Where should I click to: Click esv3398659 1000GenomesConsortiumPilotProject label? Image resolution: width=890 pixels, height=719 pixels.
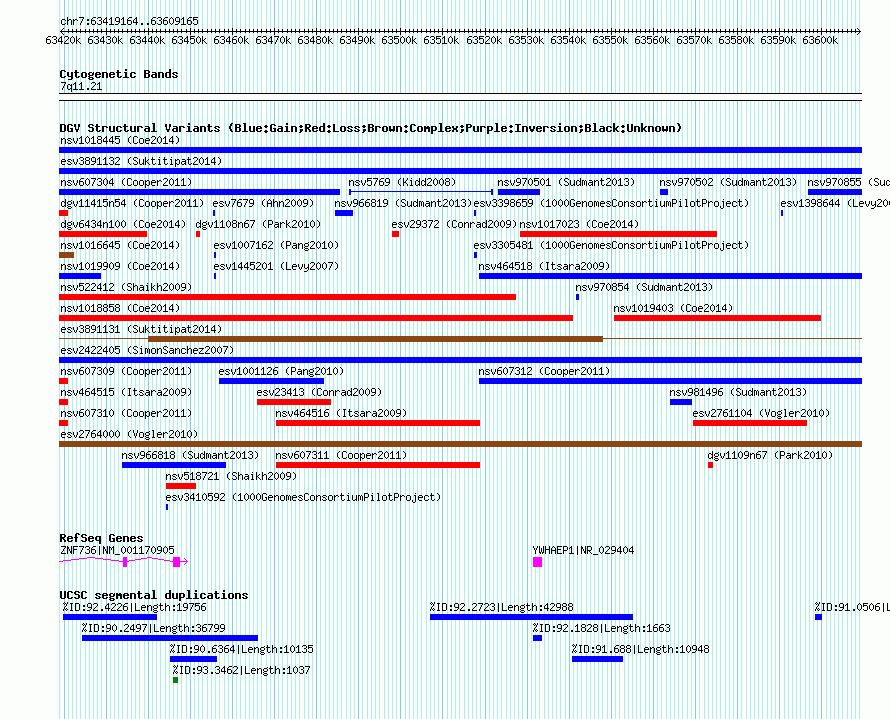click(x=611, y=203)
